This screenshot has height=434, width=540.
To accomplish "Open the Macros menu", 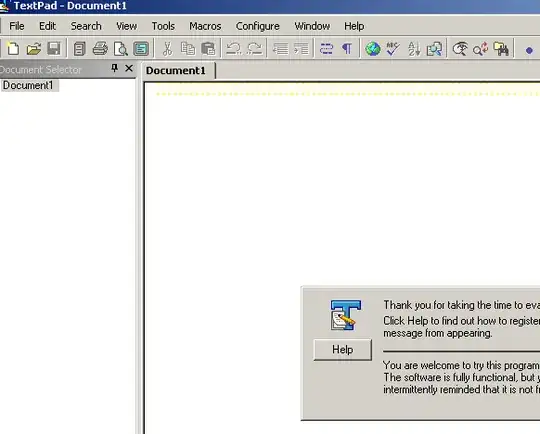I will click(x=205, y=26).
